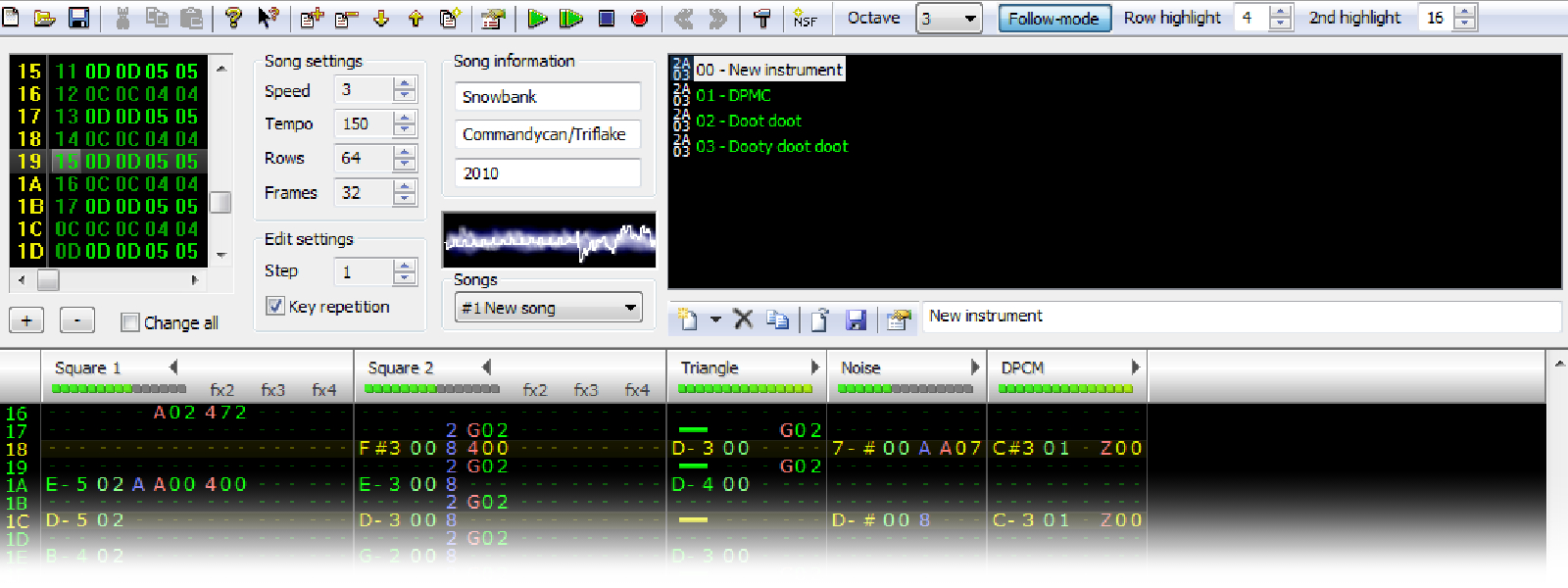1568x588 pixels.
Task: Add a frame with plus icon
Action: tap(312, 18)
